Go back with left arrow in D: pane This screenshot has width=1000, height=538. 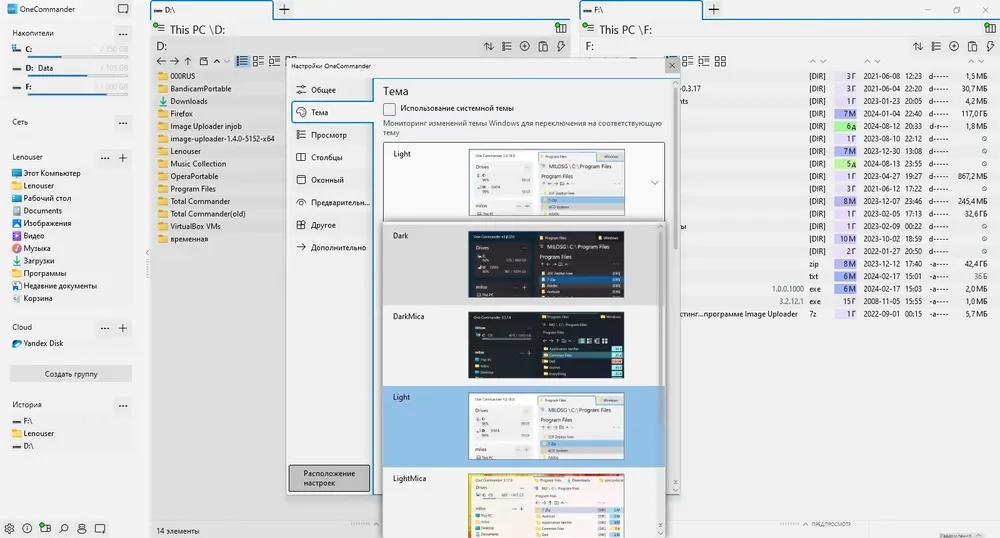tap(161, 61)
